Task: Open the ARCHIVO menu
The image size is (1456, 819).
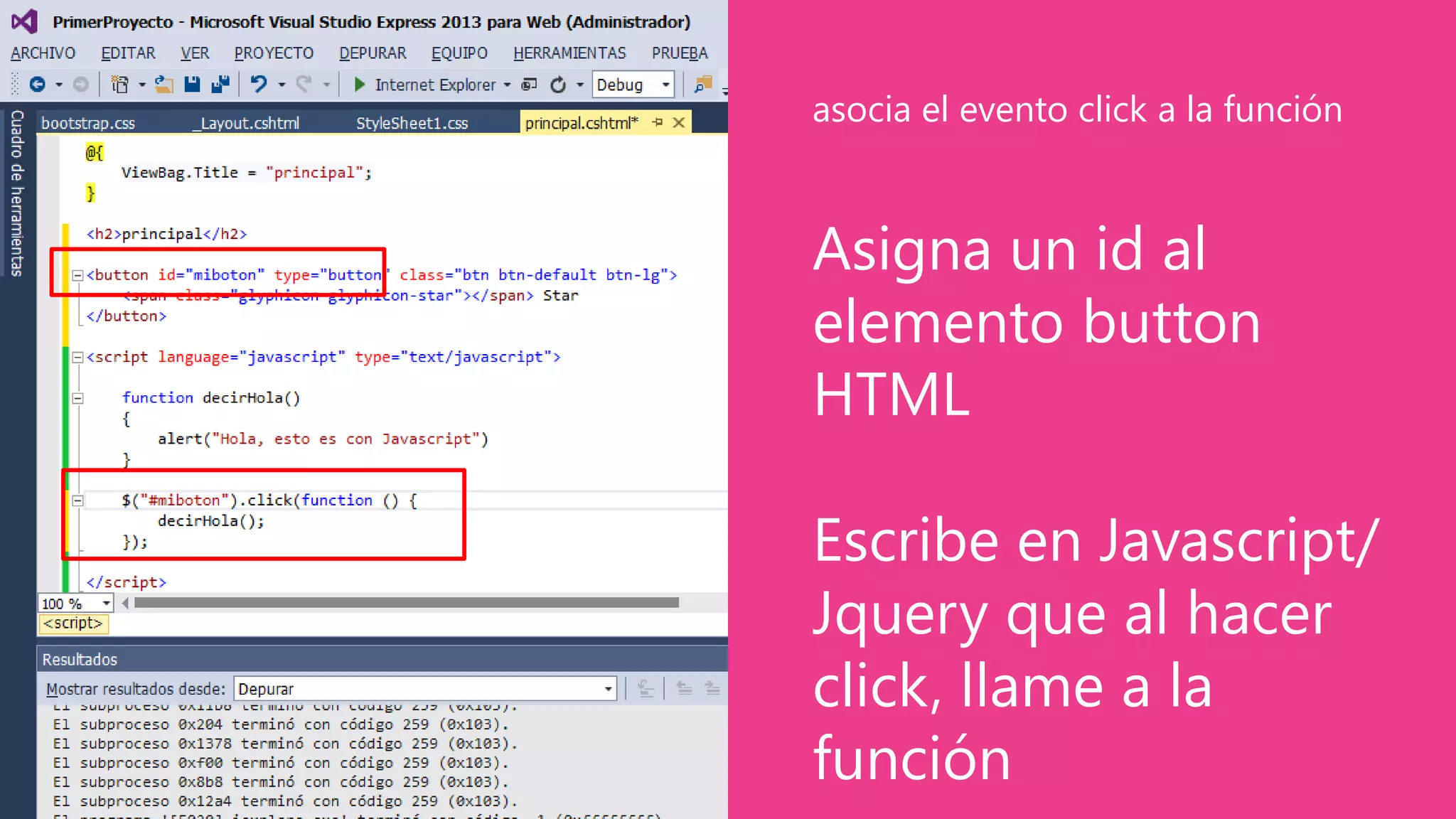Action: click(43, 53)
